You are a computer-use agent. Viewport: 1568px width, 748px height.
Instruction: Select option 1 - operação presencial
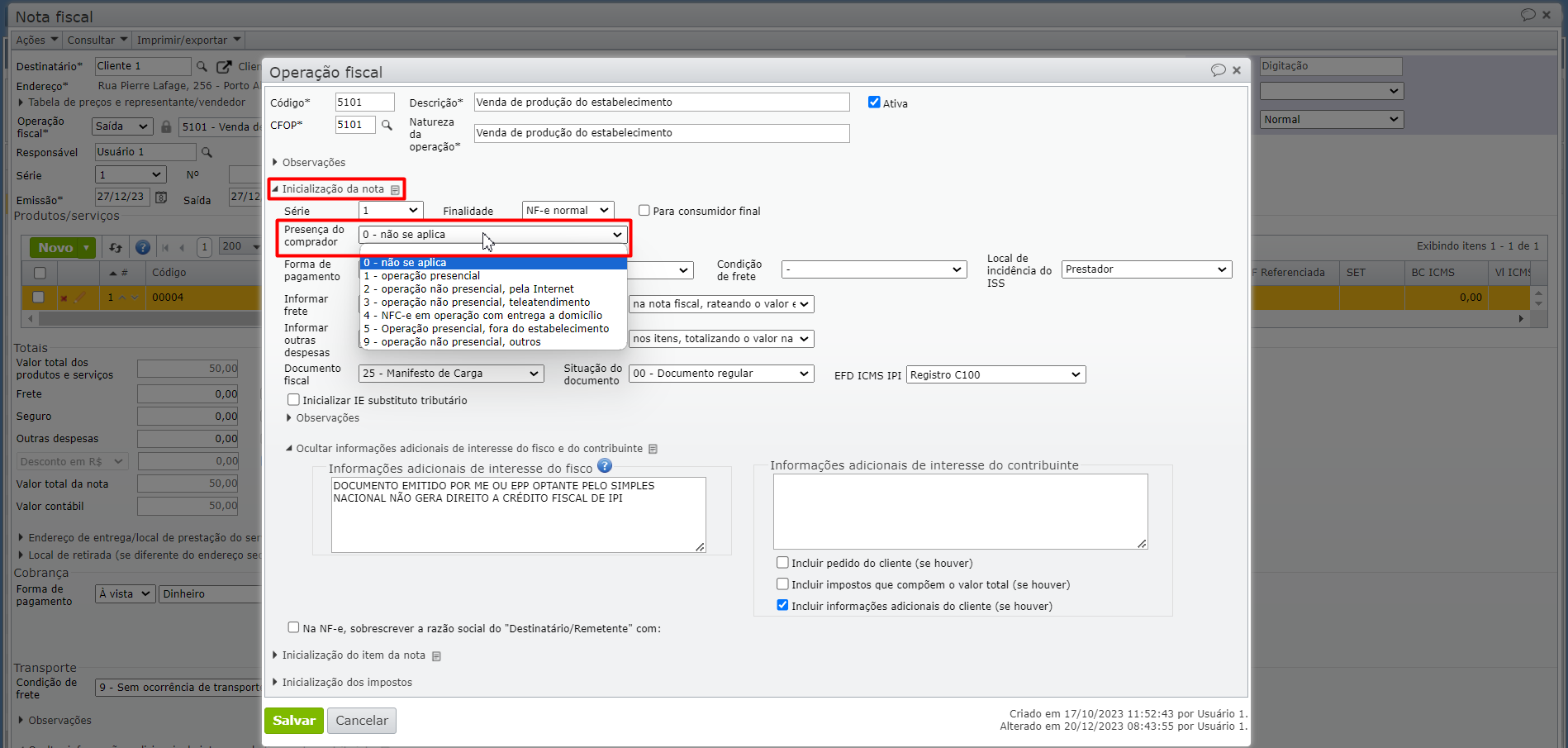coord(493,276)
